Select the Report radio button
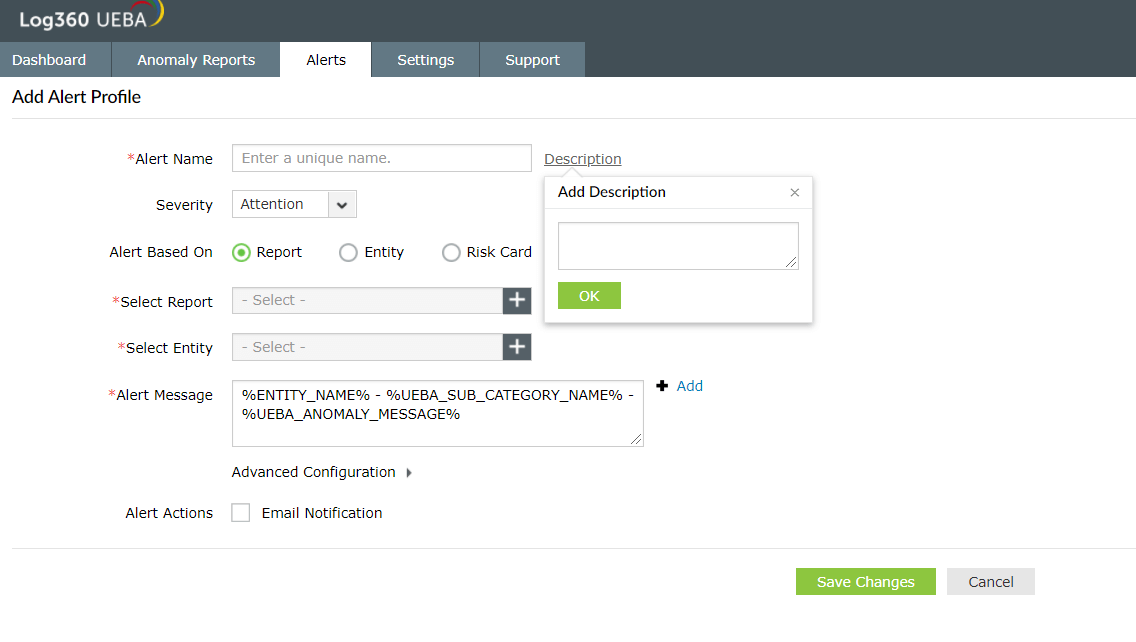Screen dimensions: 1136x642 pyautogui.click(x=241, y=253)
